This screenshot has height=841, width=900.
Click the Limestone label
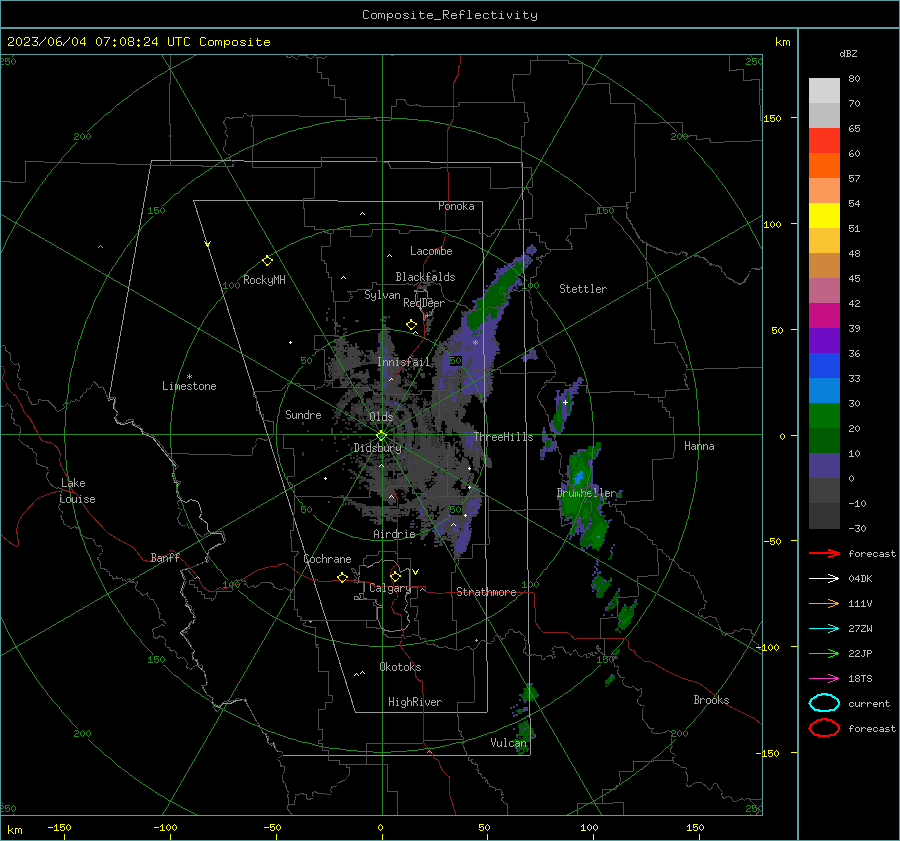click(189, 386)
